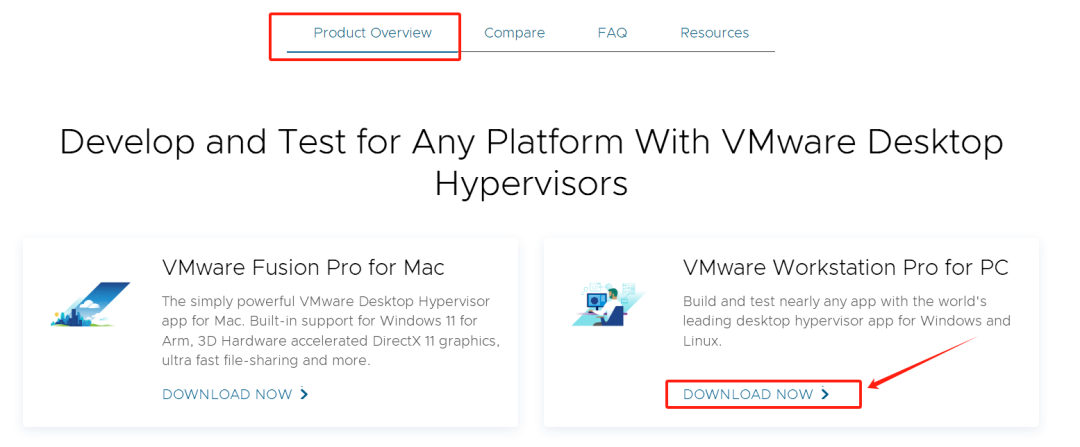Screen dimensions: 1080x447
Task: Open the FAQ tab
Action: [x=612, y=32]
